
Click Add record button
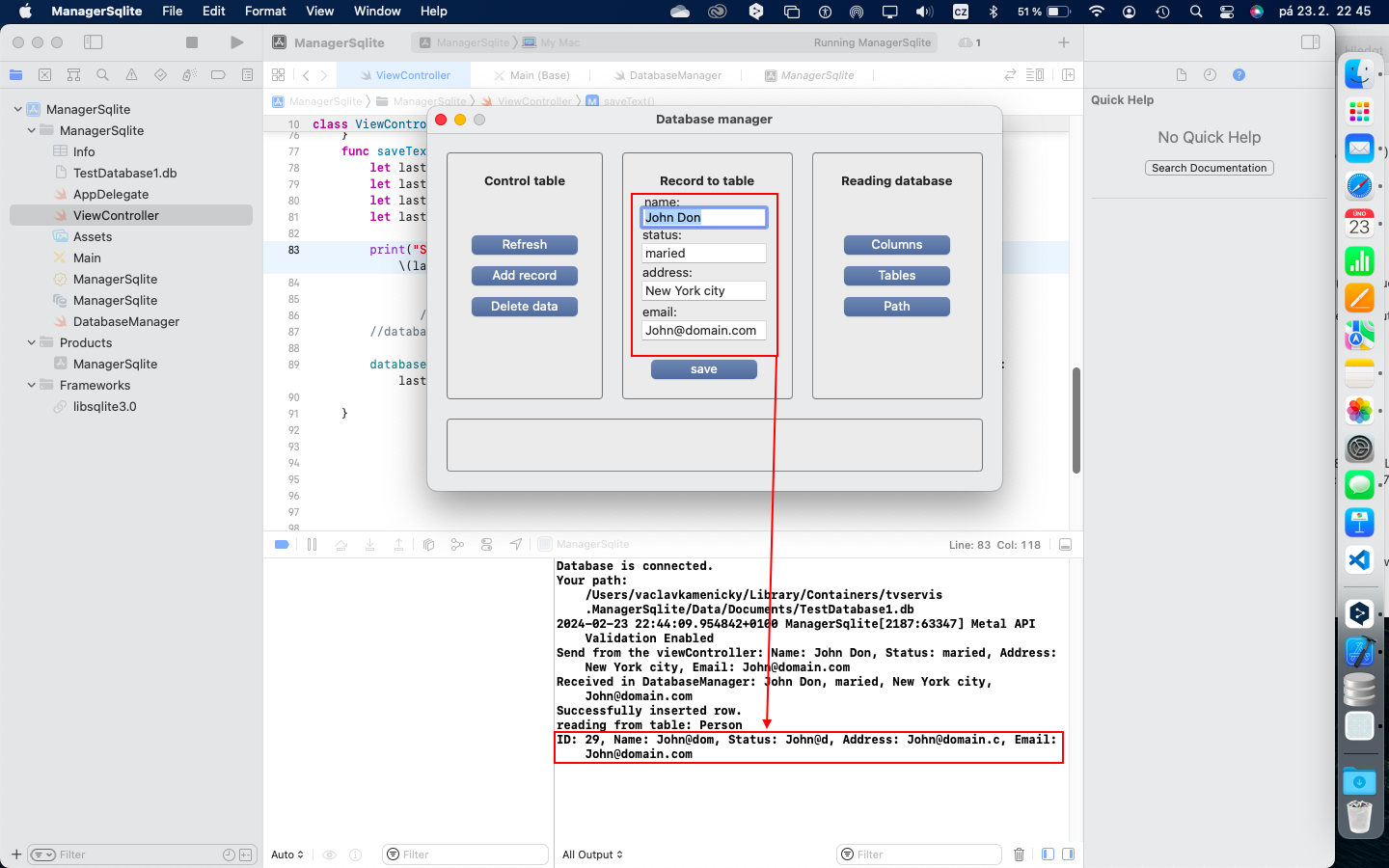pyautogui.click(x=525, y=276)
